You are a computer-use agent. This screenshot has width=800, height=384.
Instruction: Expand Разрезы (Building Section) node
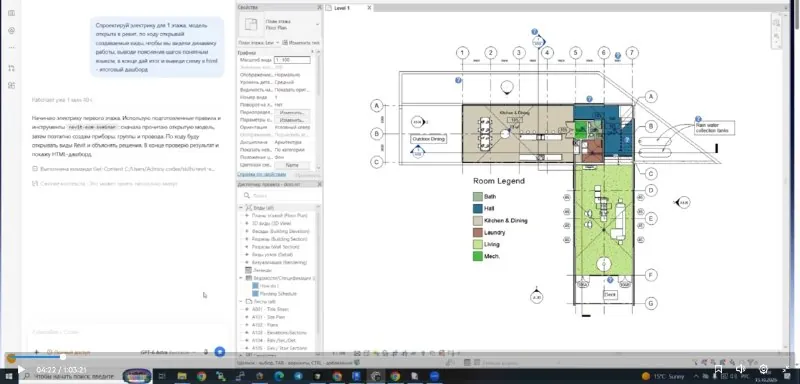click(x=247, y=239)
